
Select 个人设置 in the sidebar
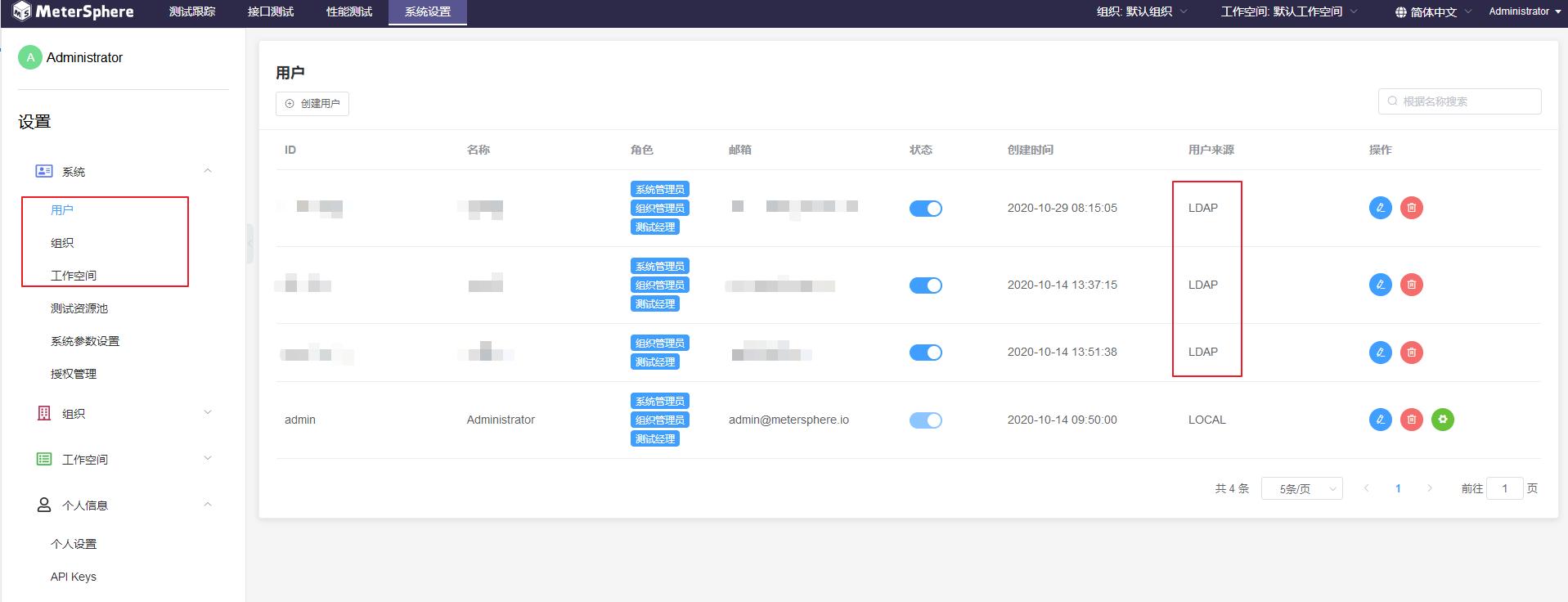(74, 544)
